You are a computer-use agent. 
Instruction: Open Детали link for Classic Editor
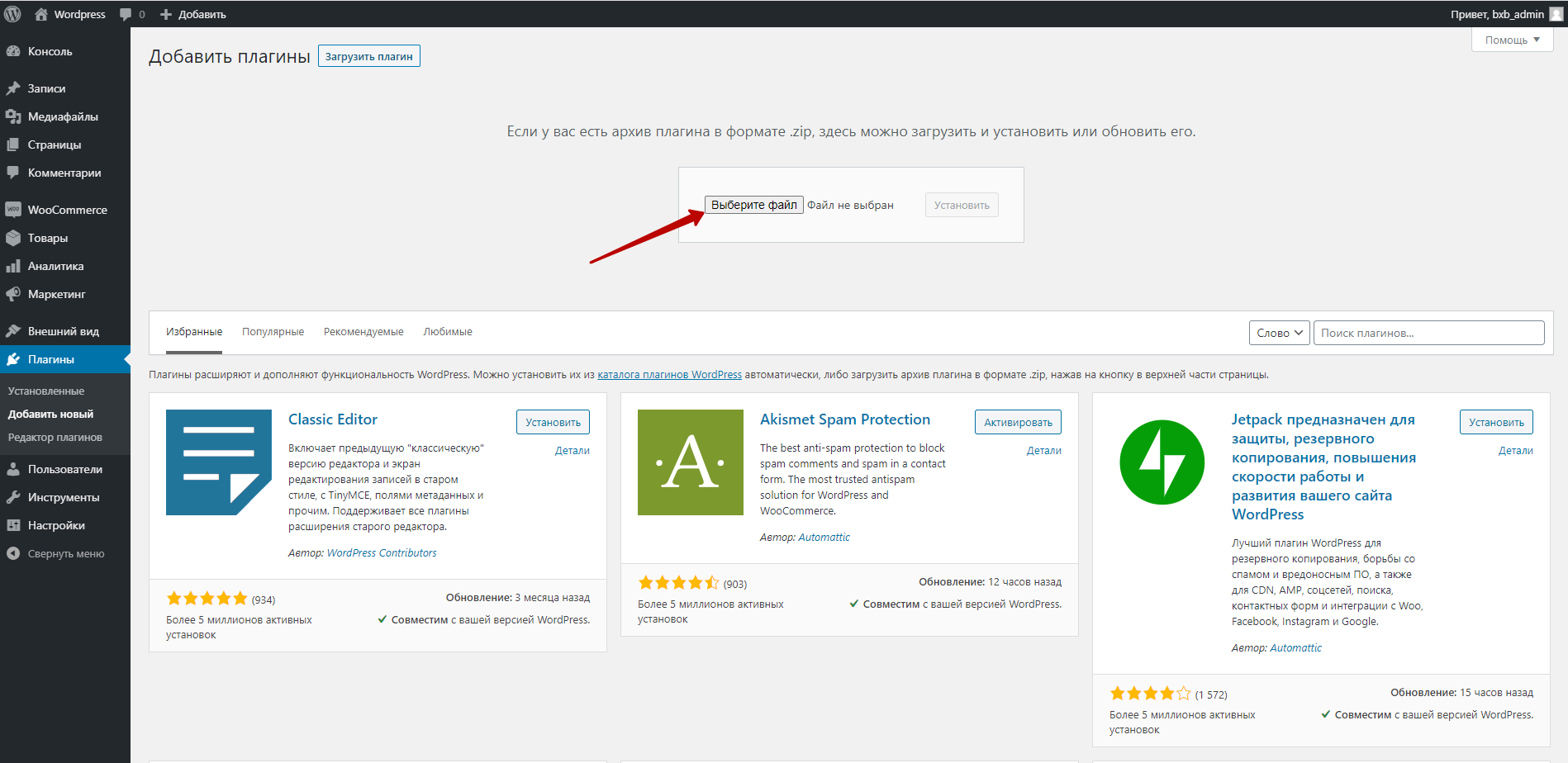pyautogui.click(x=573, y=451)
